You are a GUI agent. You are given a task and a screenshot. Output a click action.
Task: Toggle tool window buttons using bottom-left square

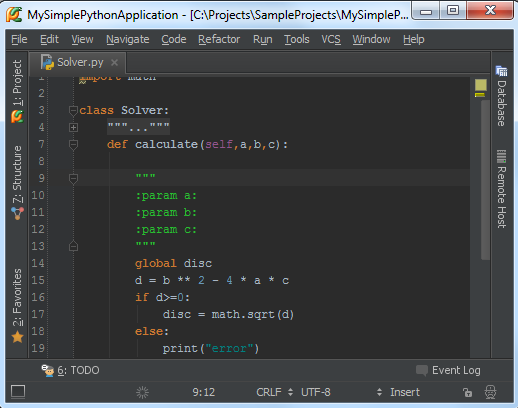coord(18,392)
